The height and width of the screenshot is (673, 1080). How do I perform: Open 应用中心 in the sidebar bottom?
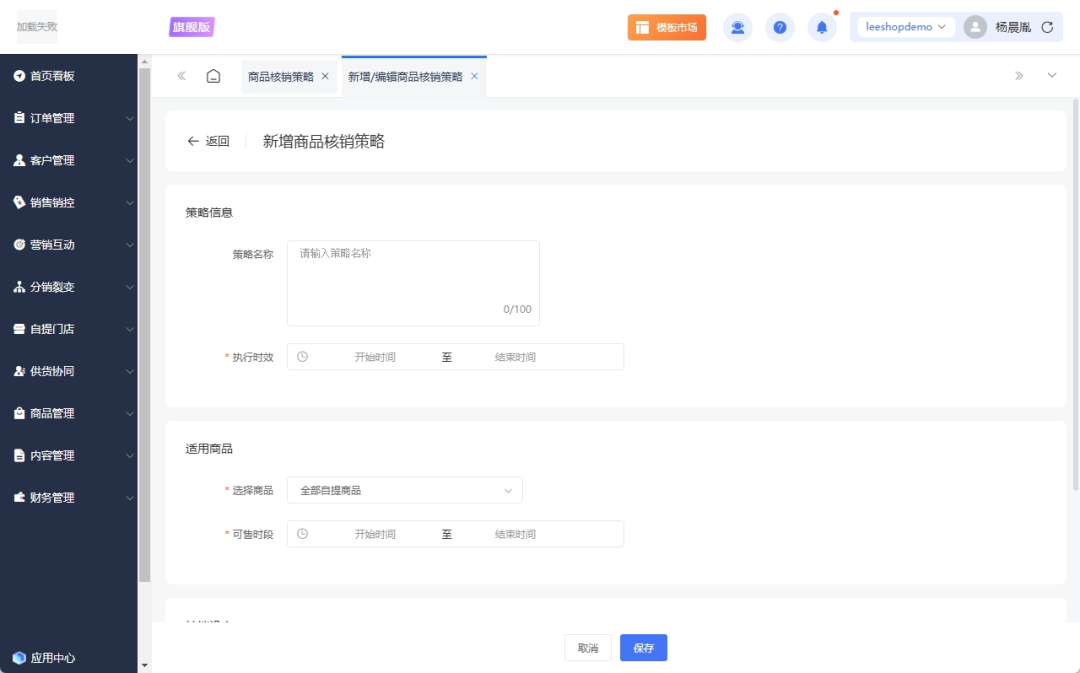point(52,658)
